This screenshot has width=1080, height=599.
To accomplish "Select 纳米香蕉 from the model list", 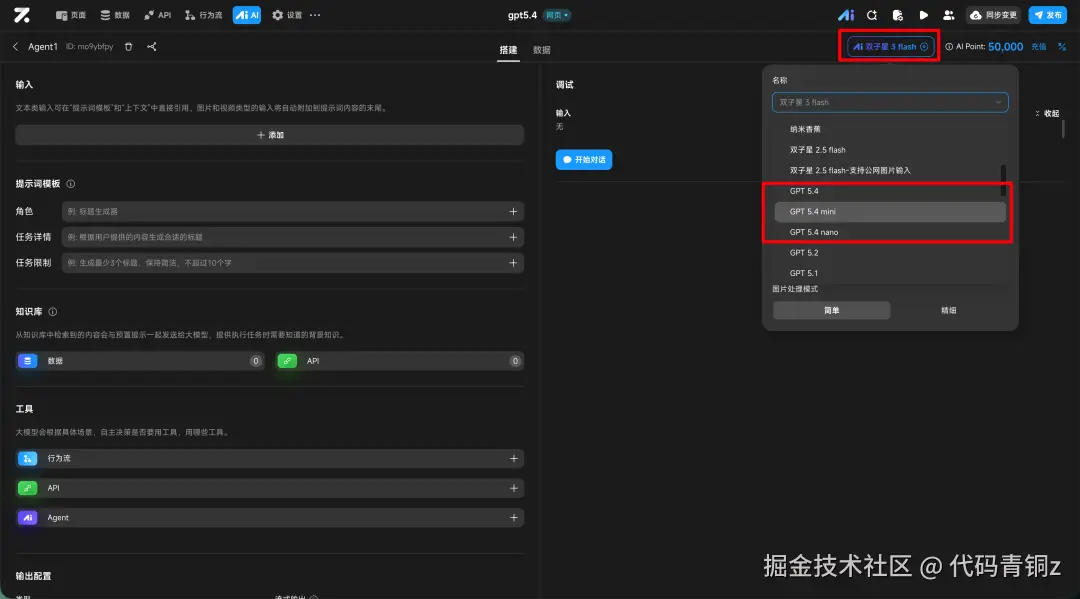I will pos(890,129).
